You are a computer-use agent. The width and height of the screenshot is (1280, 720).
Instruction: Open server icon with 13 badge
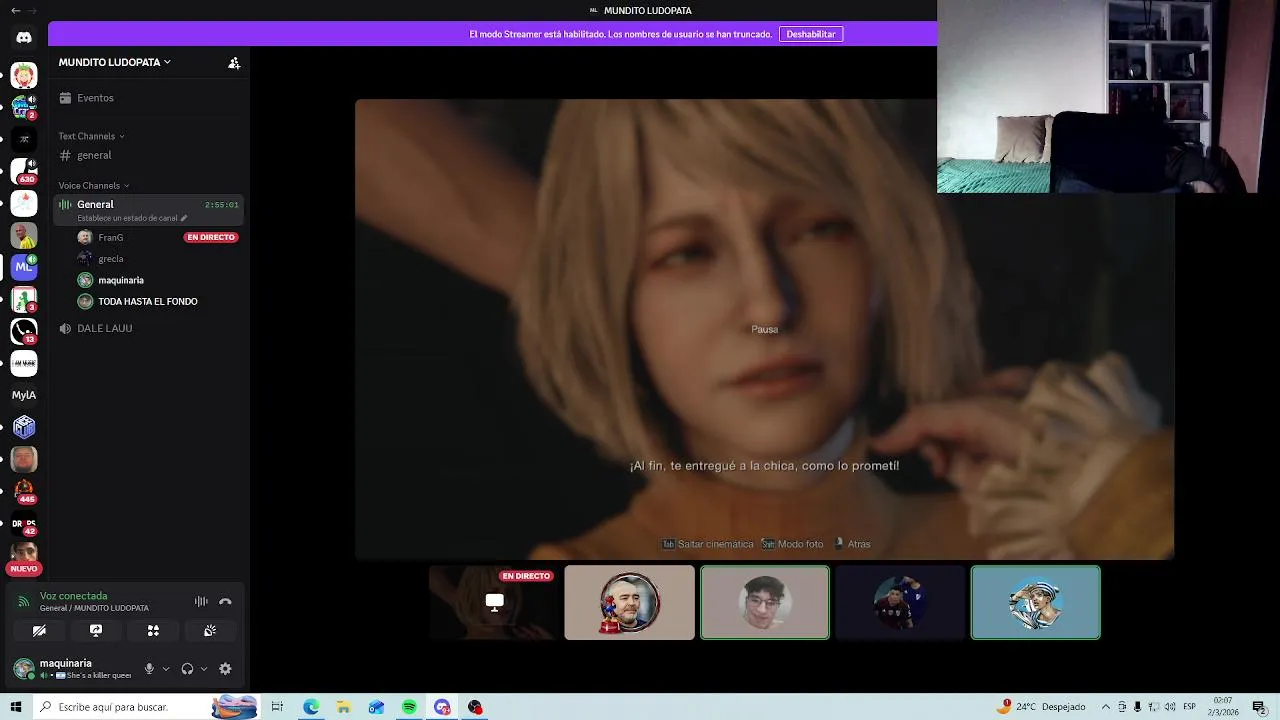tap(24, 331)
